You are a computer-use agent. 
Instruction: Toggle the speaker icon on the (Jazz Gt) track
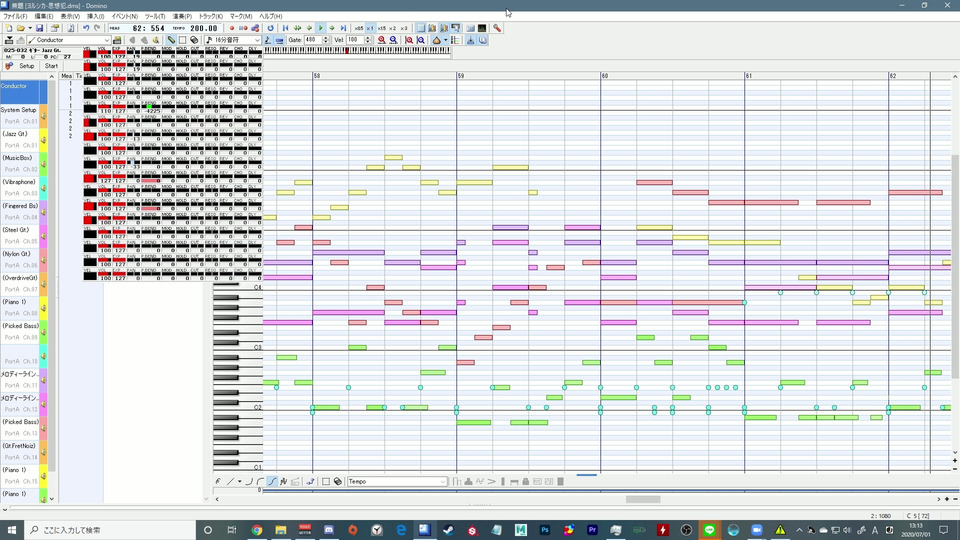click(43, 140)
